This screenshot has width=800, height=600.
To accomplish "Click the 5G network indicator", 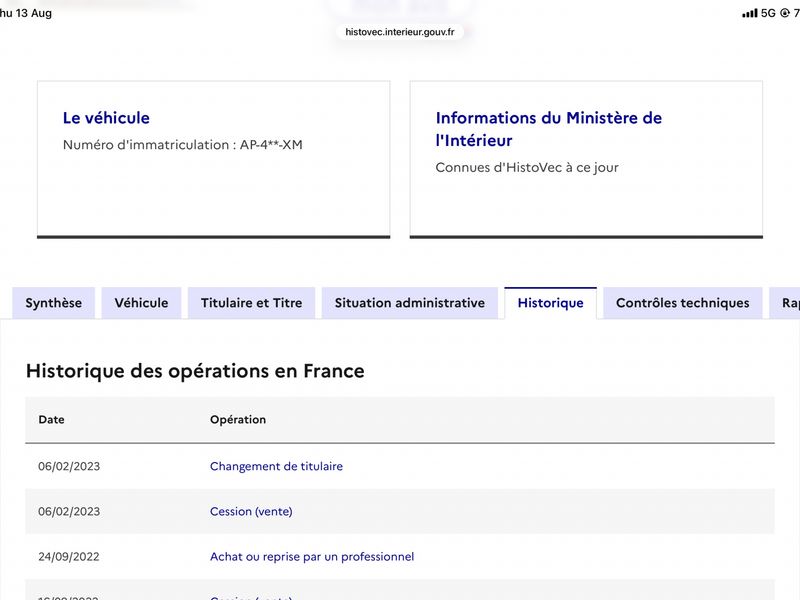I will [x=768, y=13].
